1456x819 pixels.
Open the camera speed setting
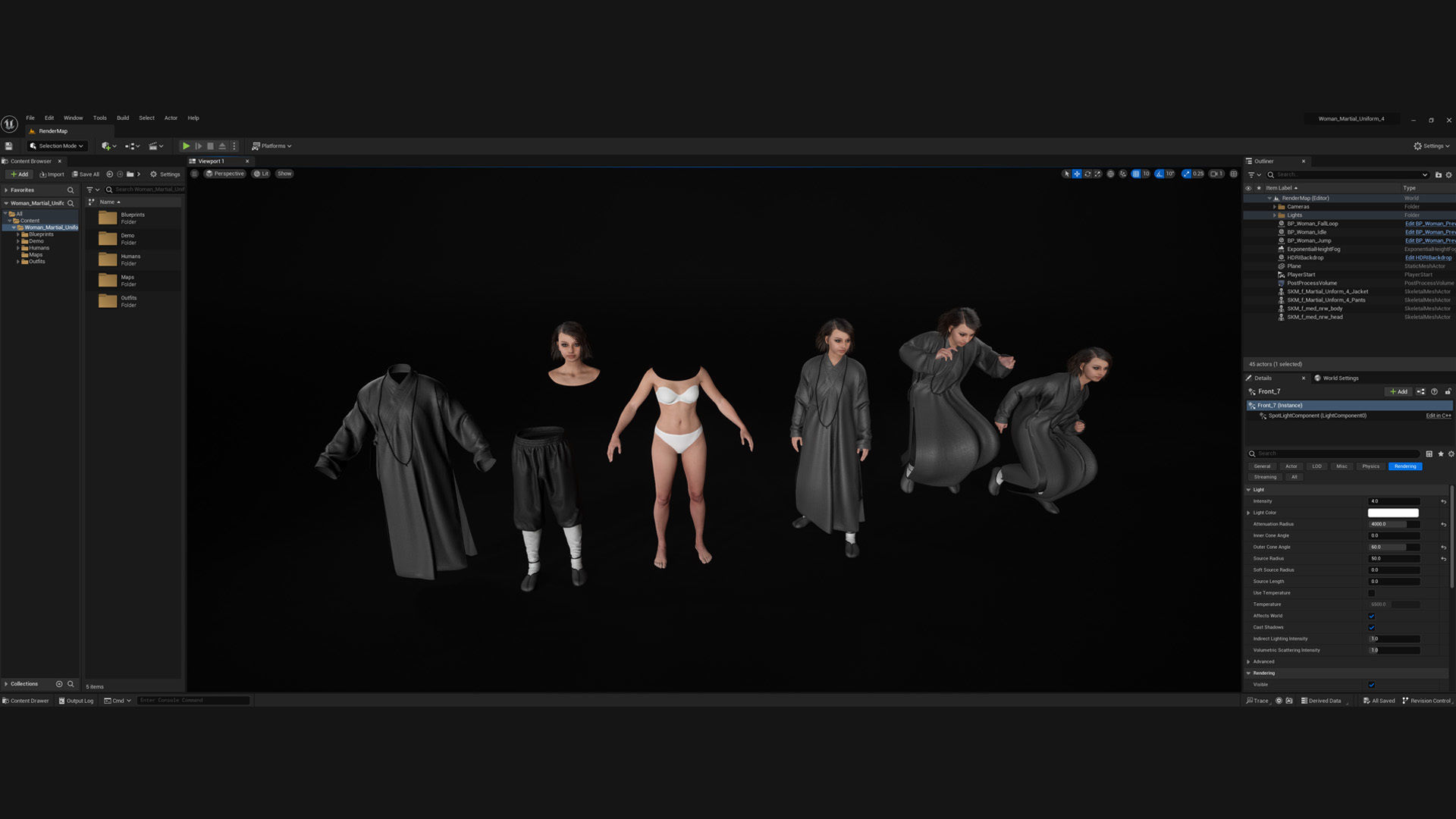[1216, 174]
